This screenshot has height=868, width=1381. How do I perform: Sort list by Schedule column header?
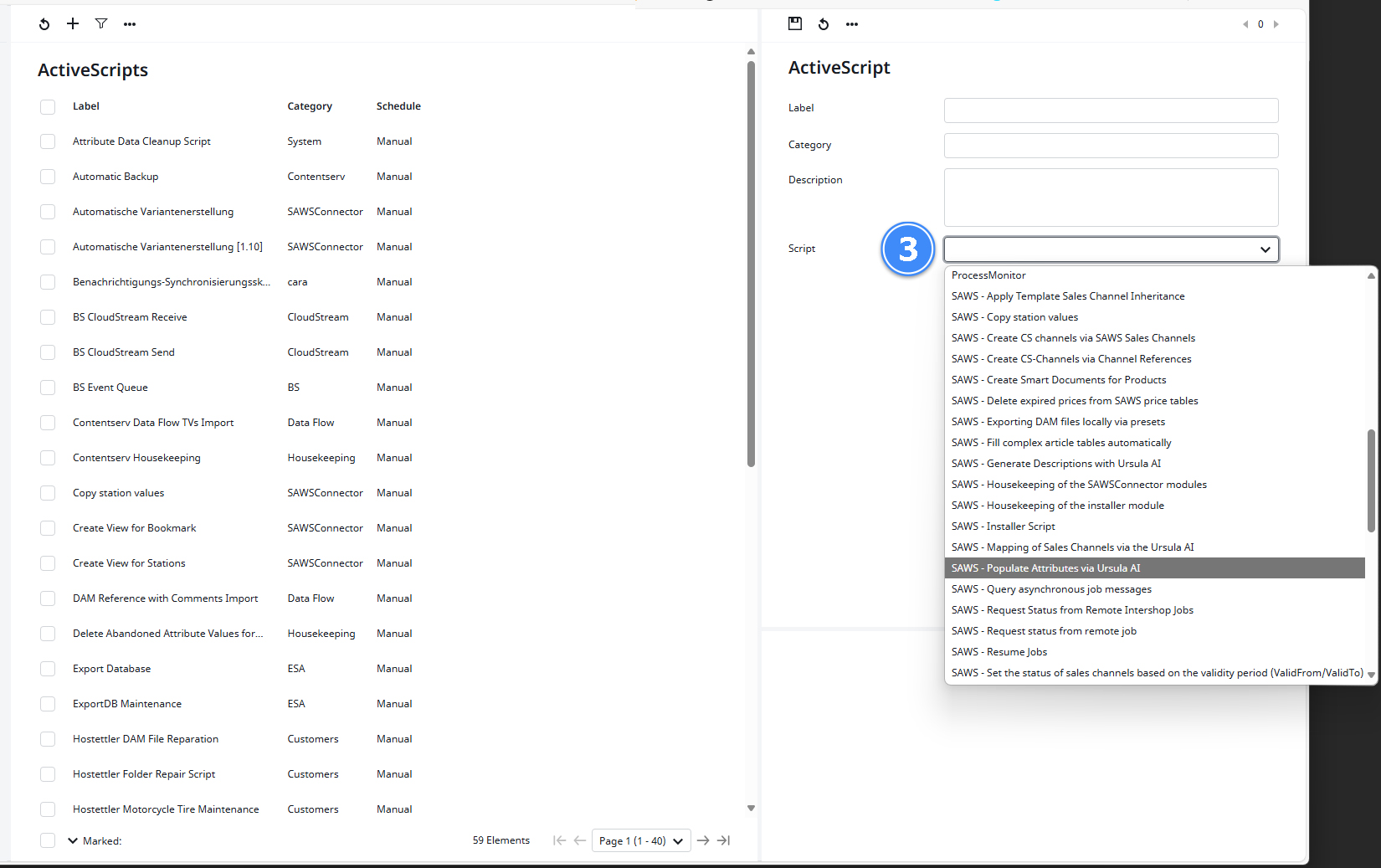[398, 106]
